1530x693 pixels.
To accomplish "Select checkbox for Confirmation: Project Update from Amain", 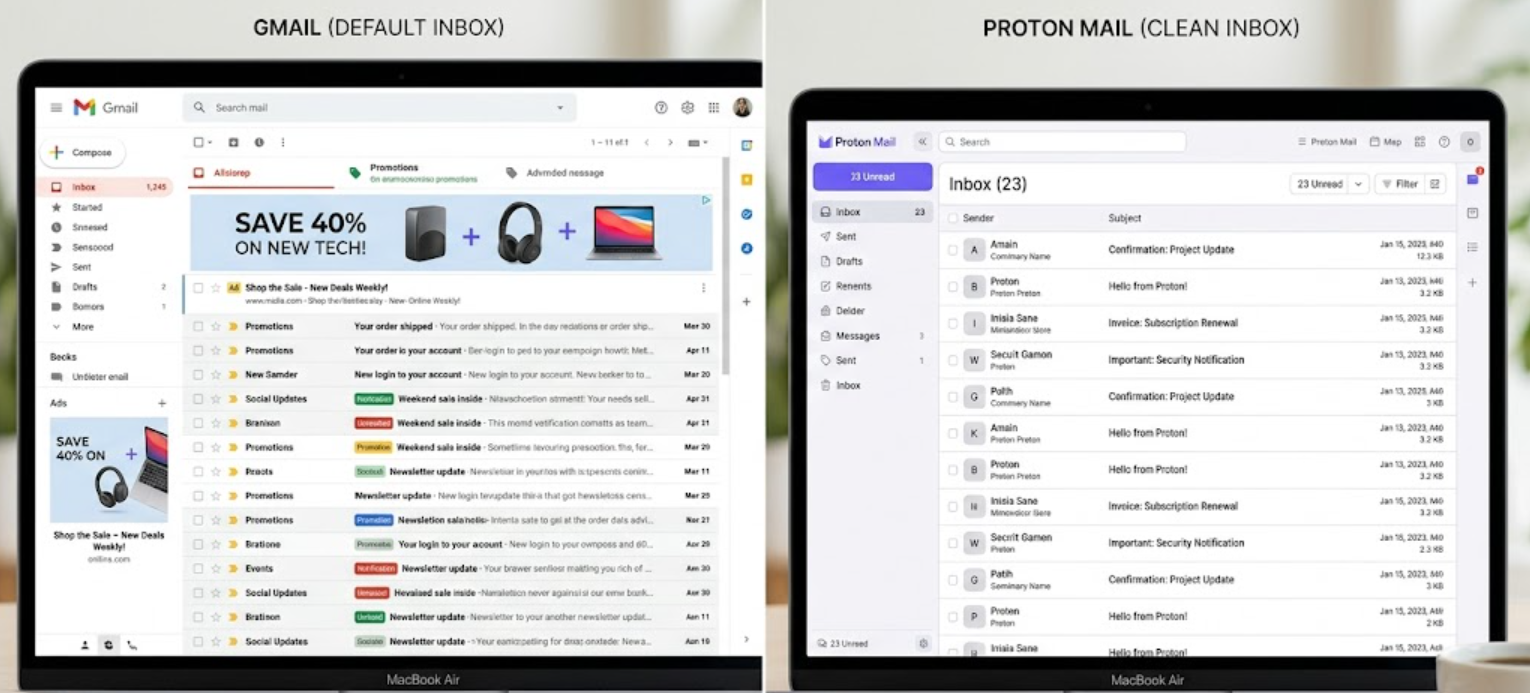I will (x=952, y=250).
